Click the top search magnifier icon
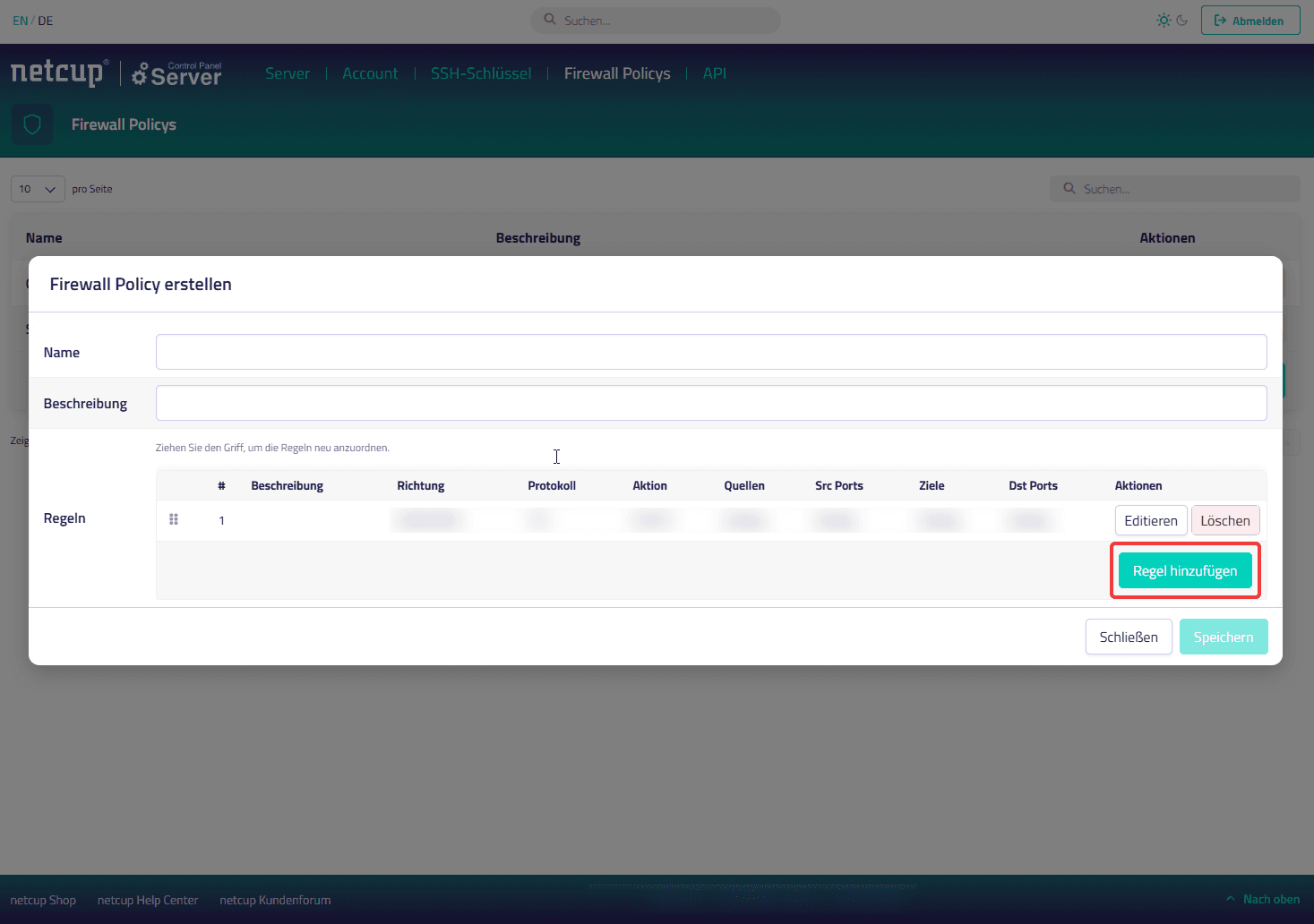The height and width of the screenshot is (924, 1314). [550, 20]
